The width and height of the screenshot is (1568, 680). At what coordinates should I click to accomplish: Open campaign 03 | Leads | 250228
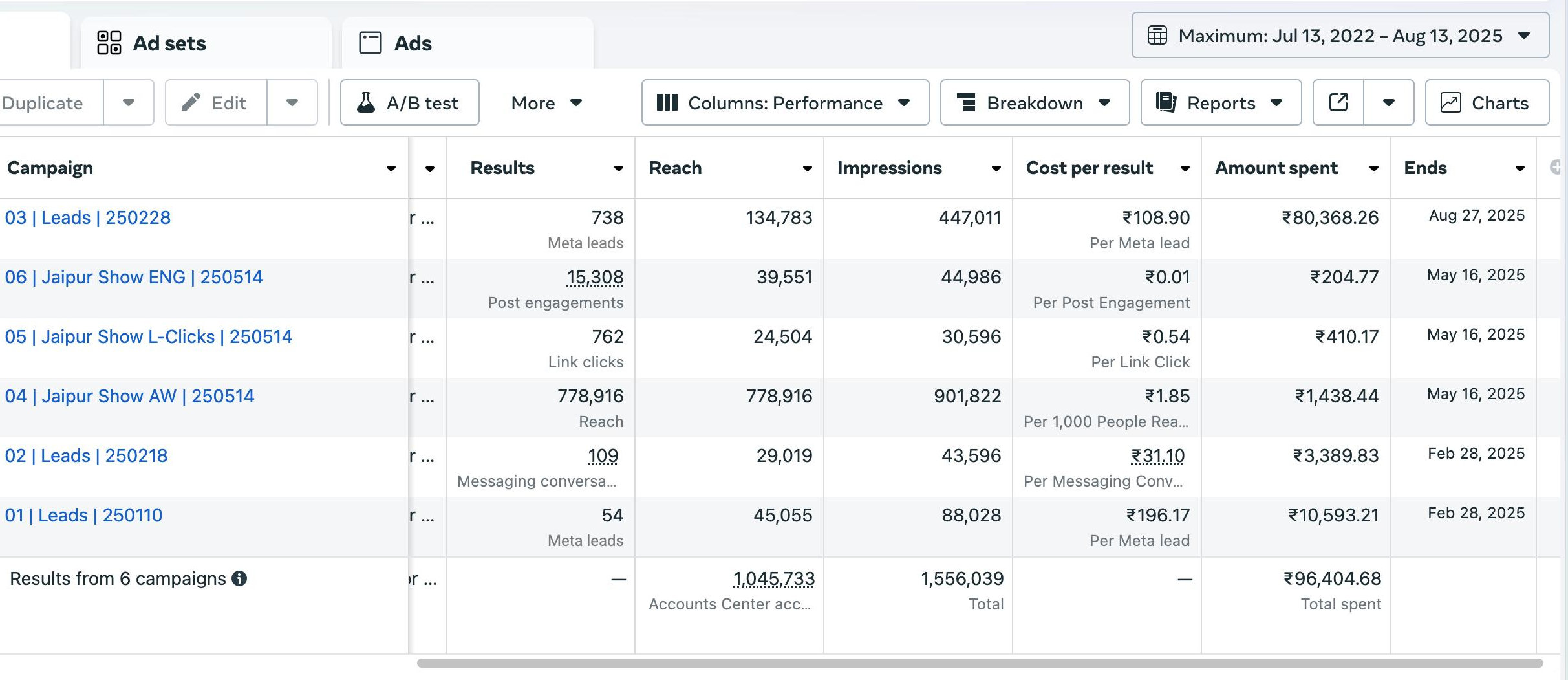(x=88, y=217)
